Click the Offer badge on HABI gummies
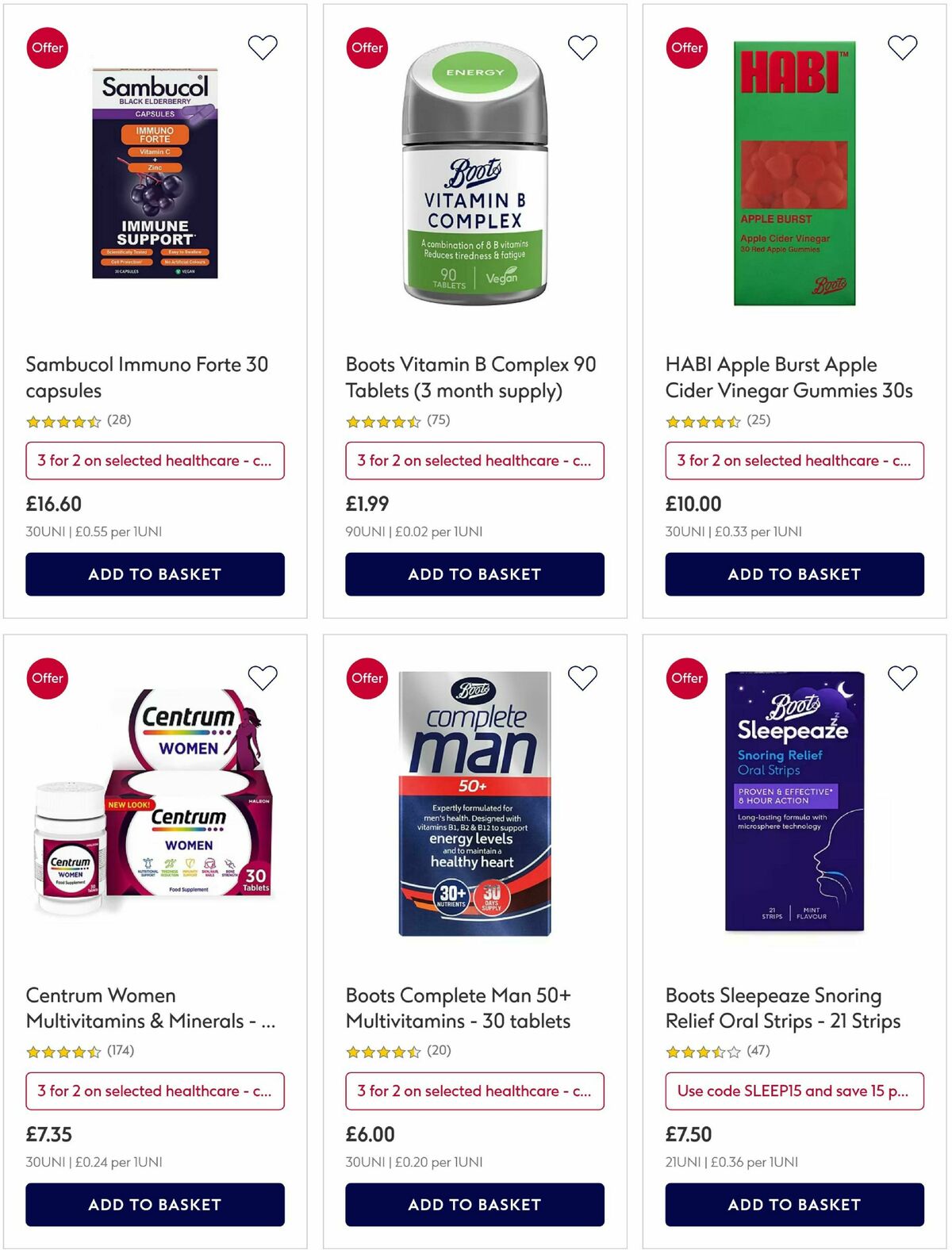952x1250 pixels. [687, 48]
